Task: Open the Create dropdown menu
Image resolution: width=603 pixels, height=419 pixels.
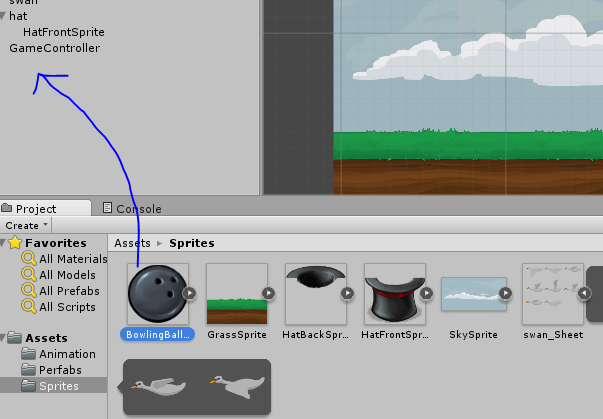Action: (x=26, y=225)
